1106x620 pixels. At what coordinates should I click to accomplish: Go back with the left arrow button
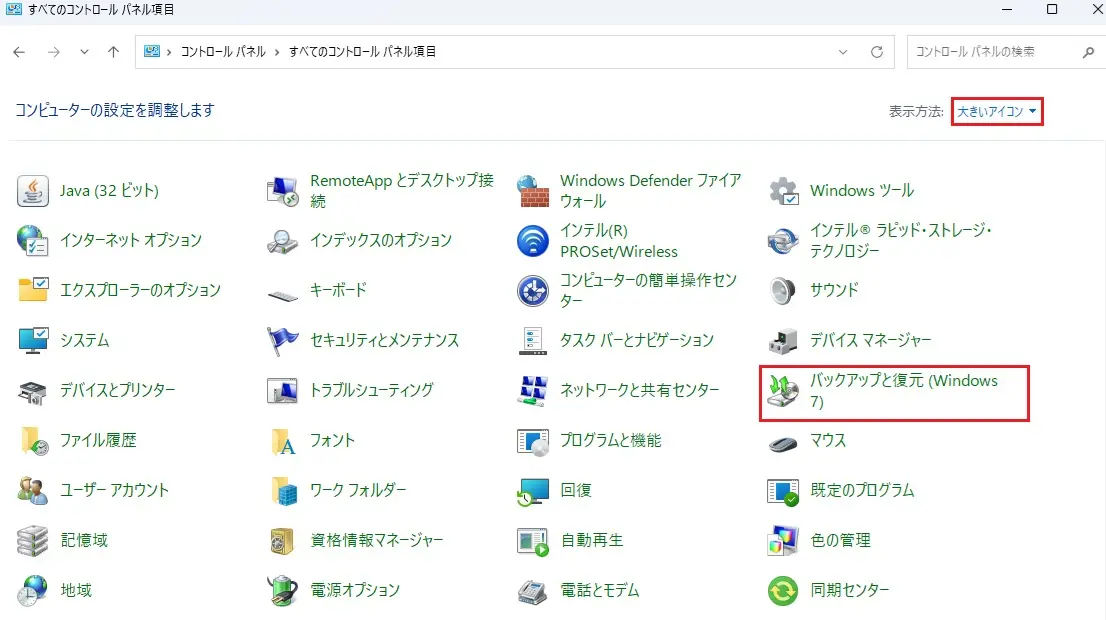[19, 51]
